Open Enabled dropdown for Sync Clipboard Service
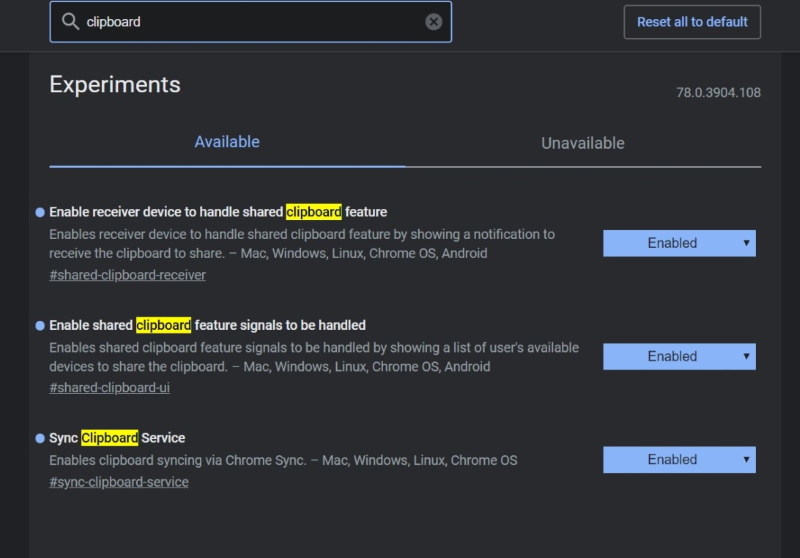 tap(679, 460)
